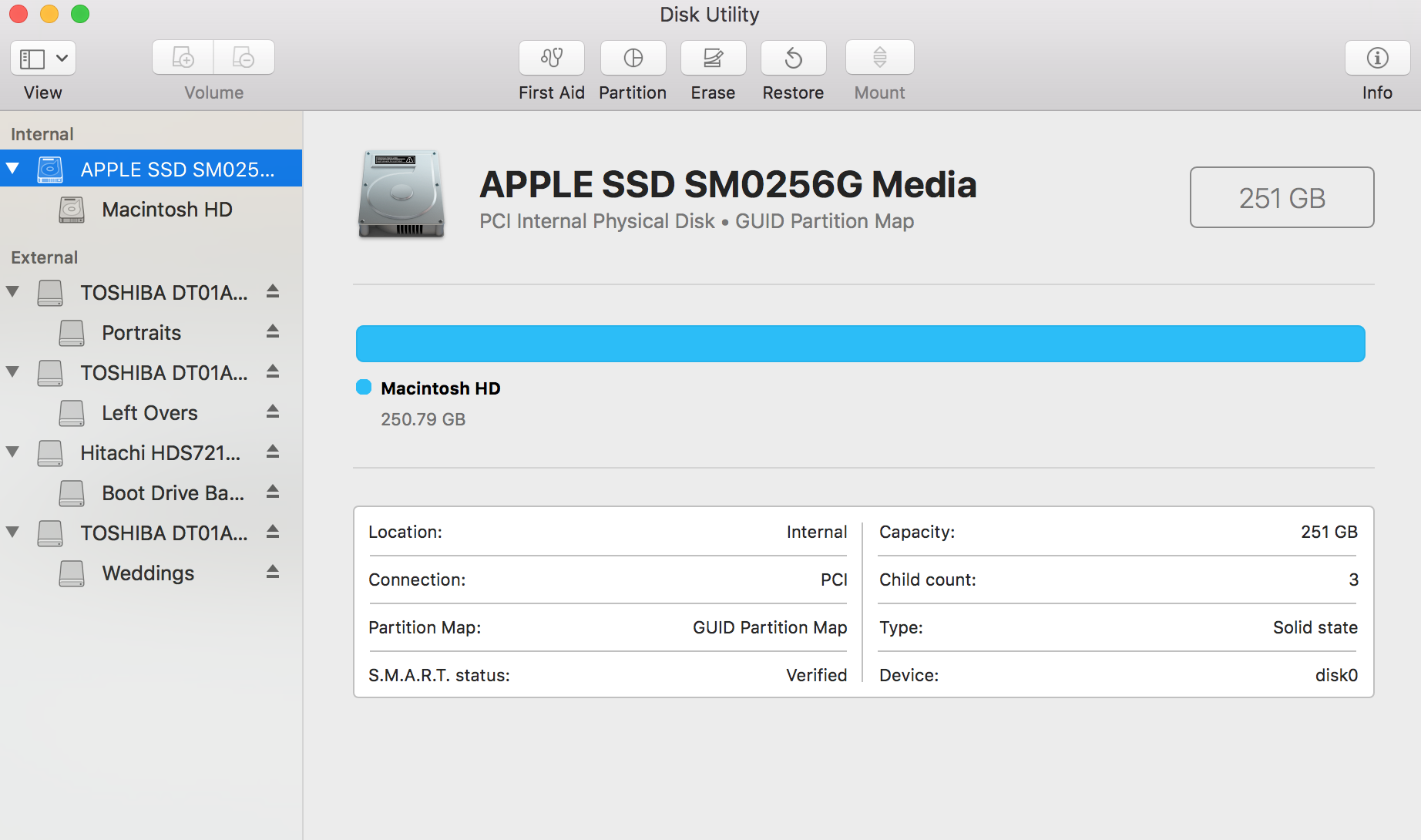The image size is (1421, 840).
Task: Click the 251 GB capacity box
Action: pyautogui.click(x=1282, y=197)
